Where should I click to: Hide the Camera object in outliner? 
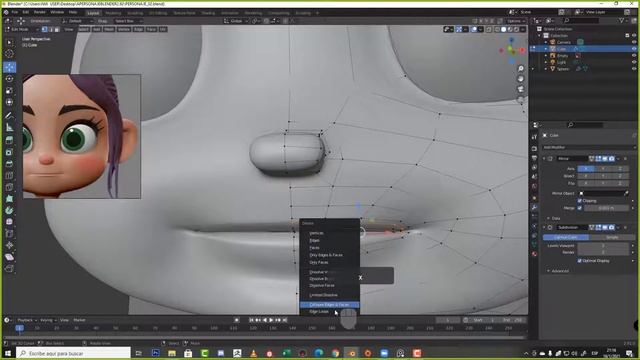(x=634, y=42)
